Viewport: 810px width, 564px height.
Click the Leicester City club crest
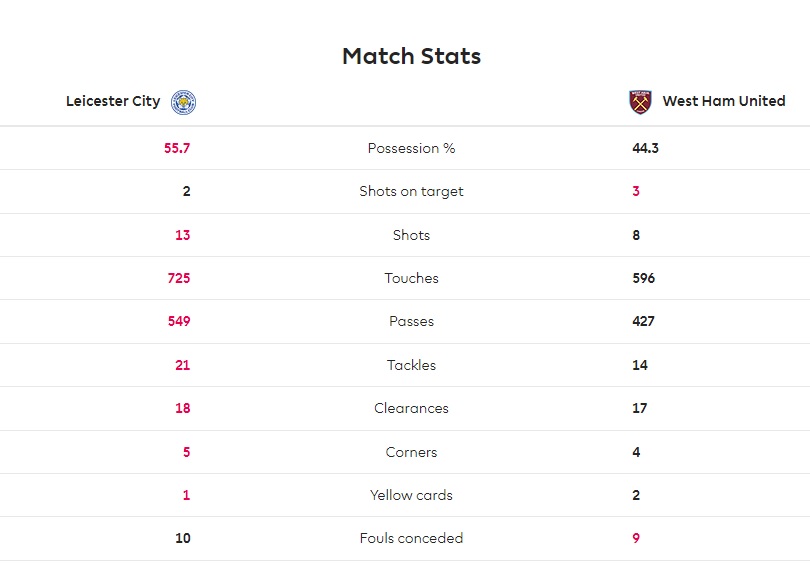(183, 102)
